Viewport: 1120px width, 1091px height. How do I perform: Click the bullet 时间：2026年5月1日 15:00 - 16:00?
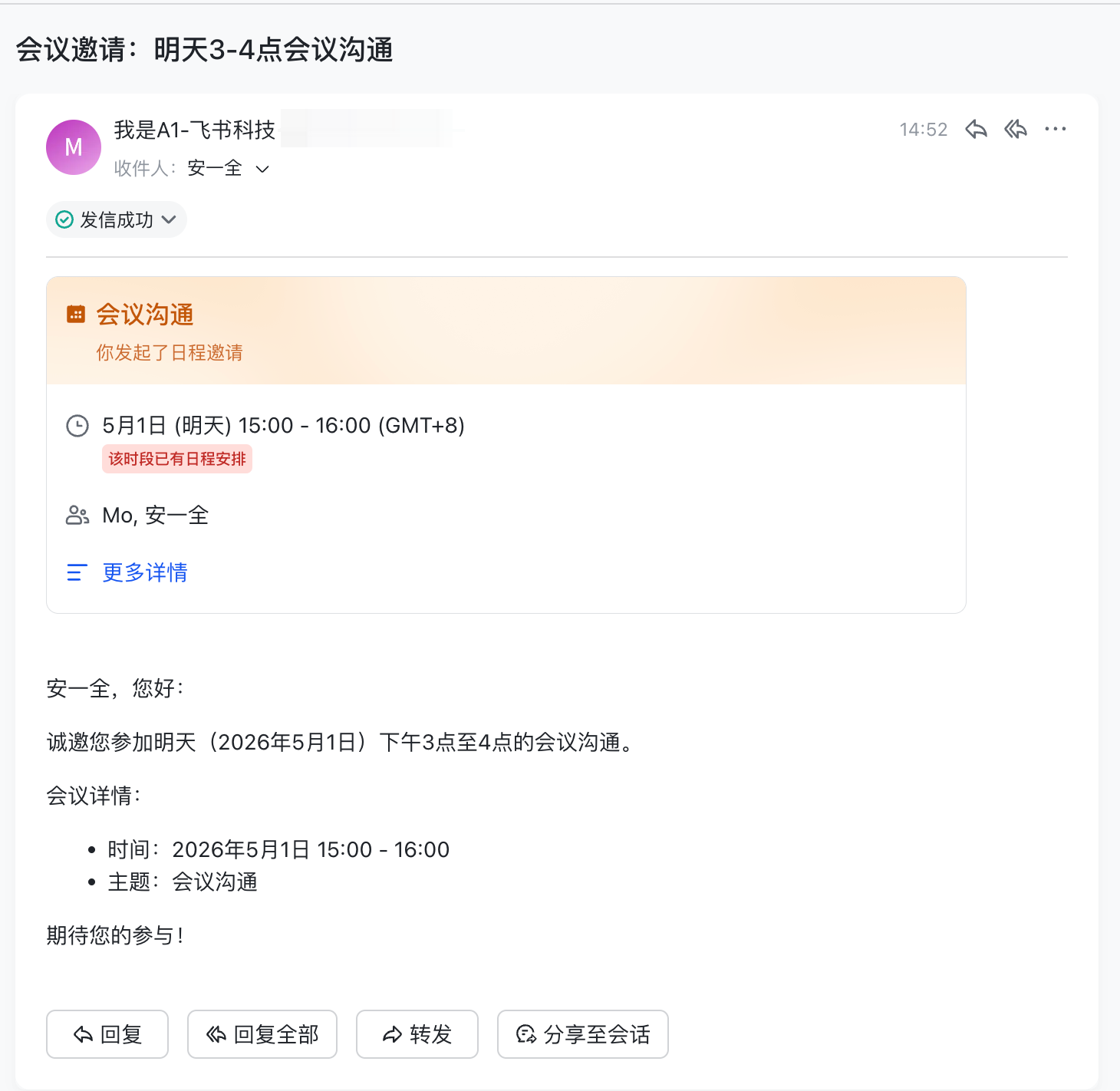pyautogui.click(x=278, y=850)
